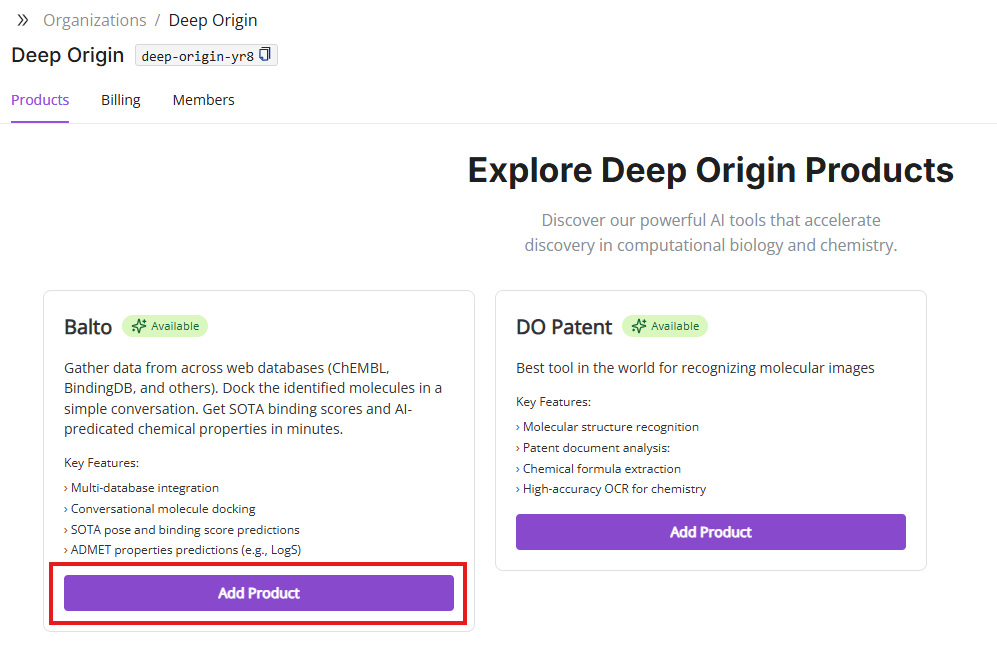
Task: Open the Members tab
Action: [203, 100]
